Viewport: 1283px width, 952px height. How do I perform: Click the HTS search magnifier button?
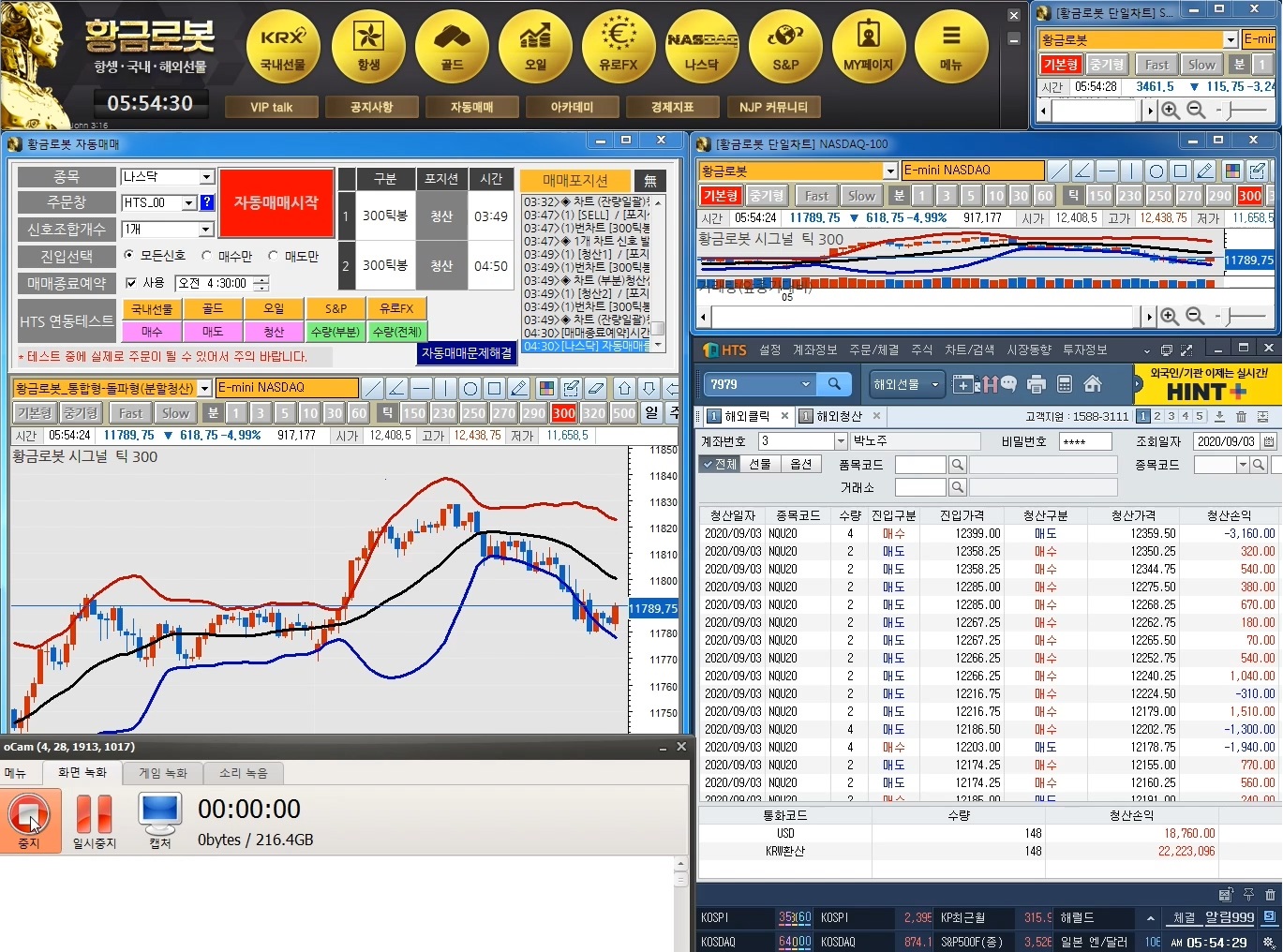834,383
